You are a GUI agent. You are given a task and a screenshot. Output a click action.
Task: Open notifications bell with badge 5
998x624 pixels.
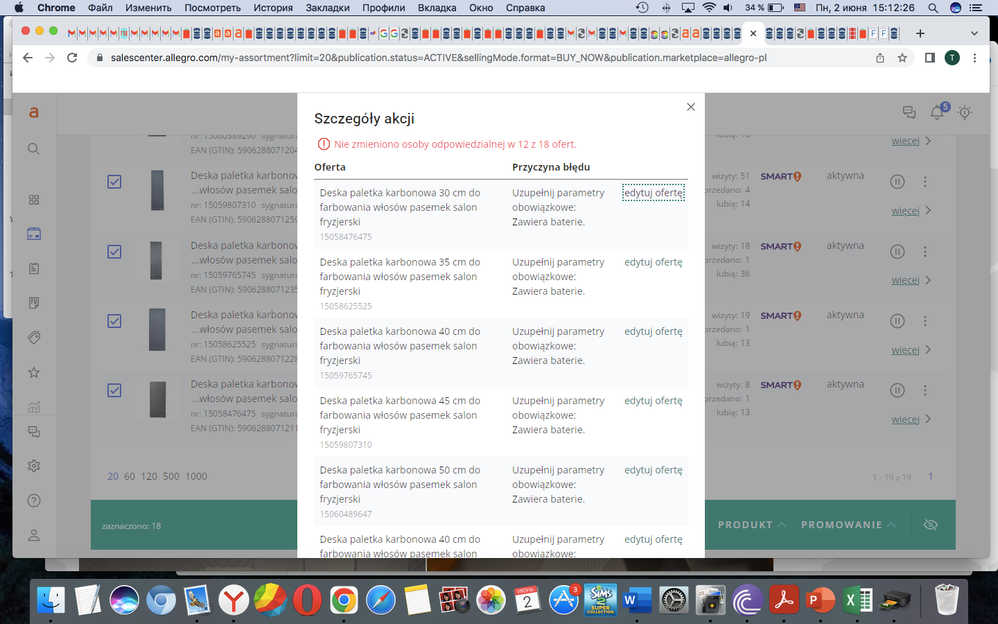coord(937,113)
